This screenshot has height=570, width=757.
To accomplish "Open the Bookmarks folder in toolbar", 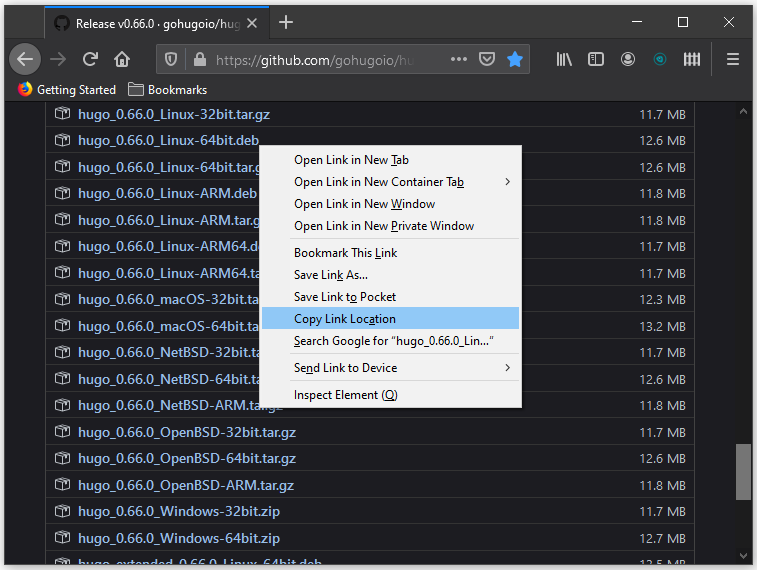I will coord(168,90).
